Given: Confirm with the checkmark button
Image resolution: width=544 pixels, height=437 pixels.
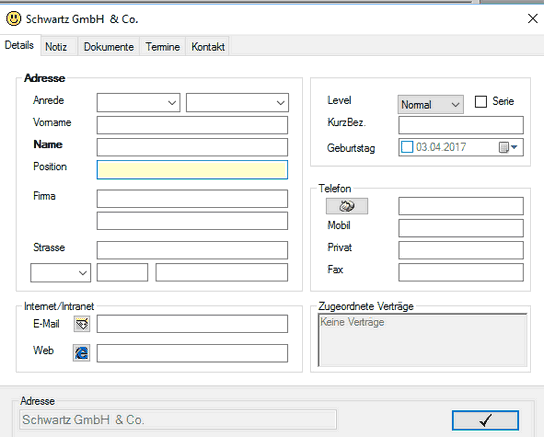Looking at the screenshot, I should (x=485, y=420).
